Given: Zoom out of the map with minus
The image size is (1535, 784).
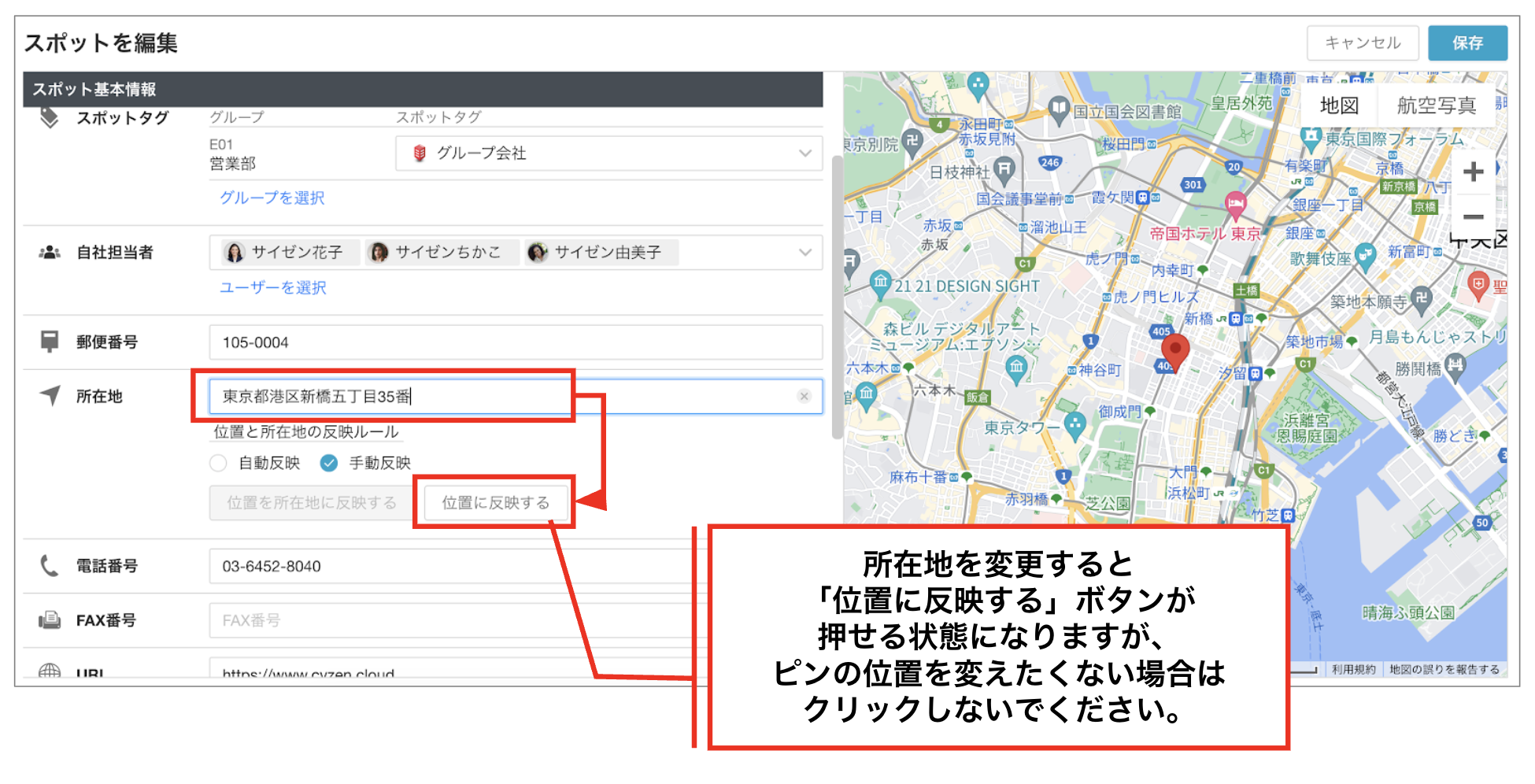Looking at the screenshot, I should coord(1473,216).
